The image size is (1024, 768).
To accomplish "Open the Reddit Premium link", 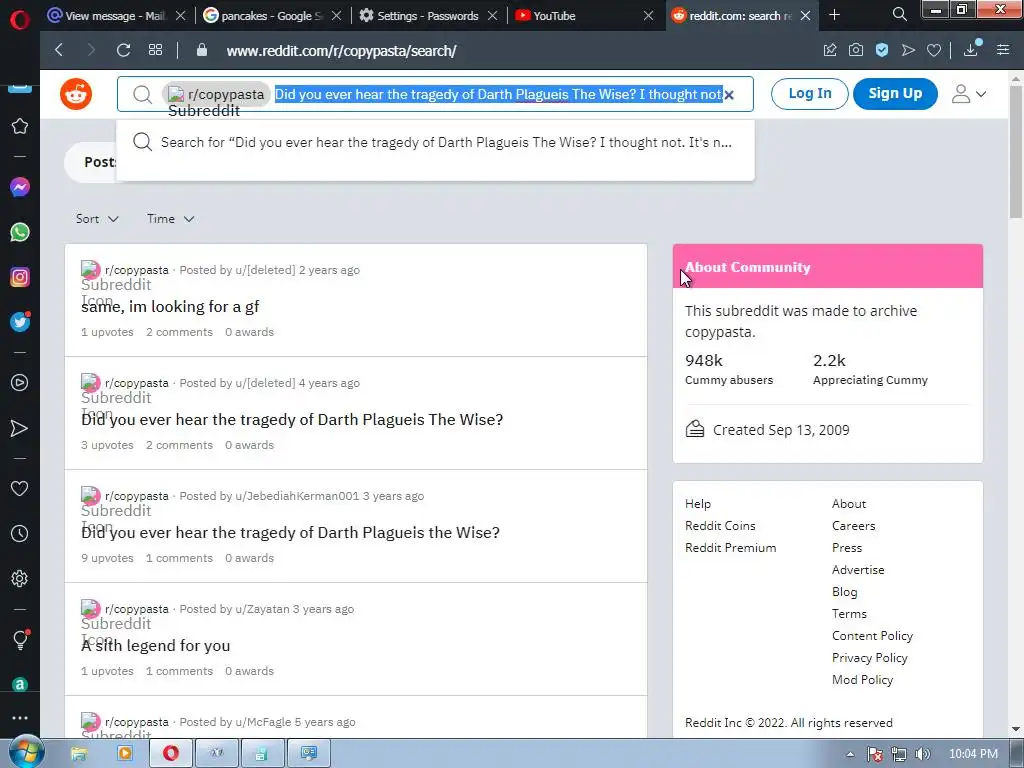I will (730, 548).
